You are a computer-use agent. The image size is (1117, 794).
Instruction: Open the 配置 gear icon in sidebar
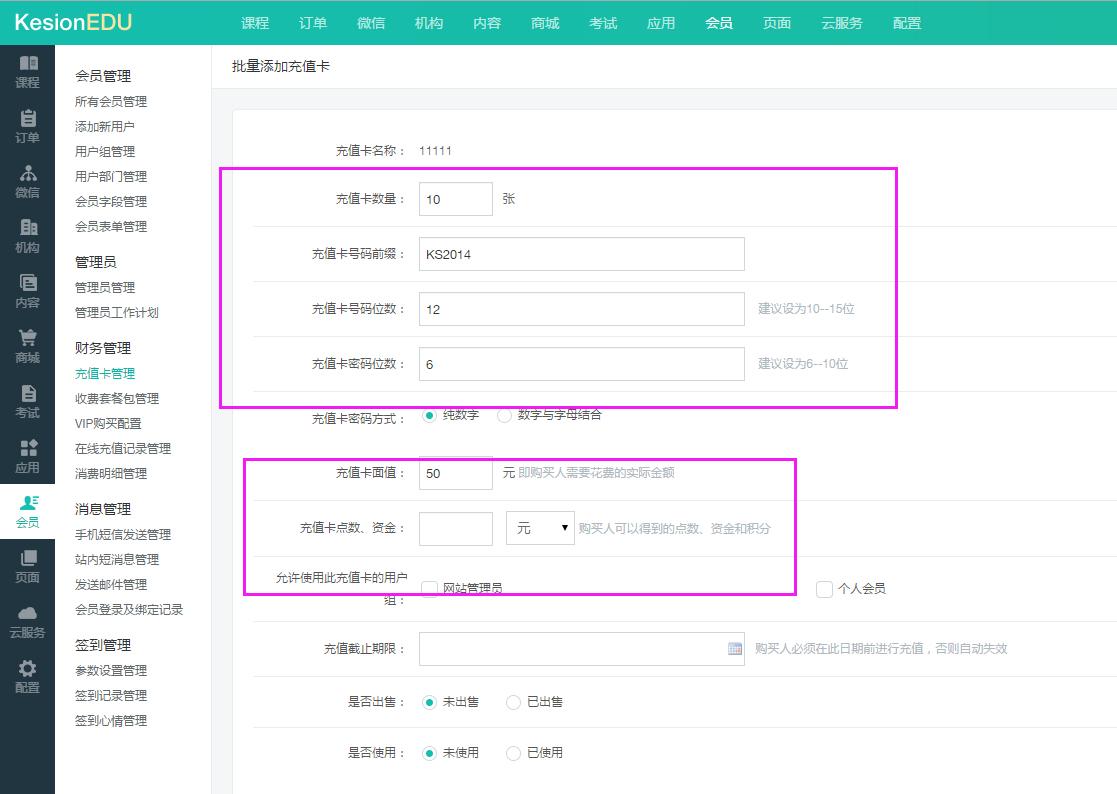27,669
